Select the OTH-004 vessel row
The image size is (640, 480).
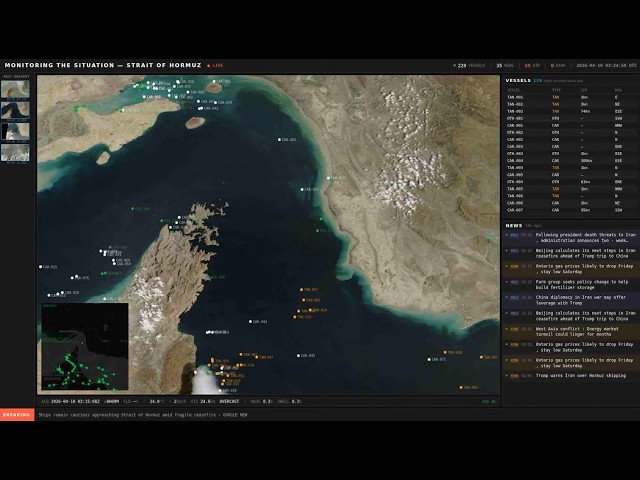[x=571, y=182]
